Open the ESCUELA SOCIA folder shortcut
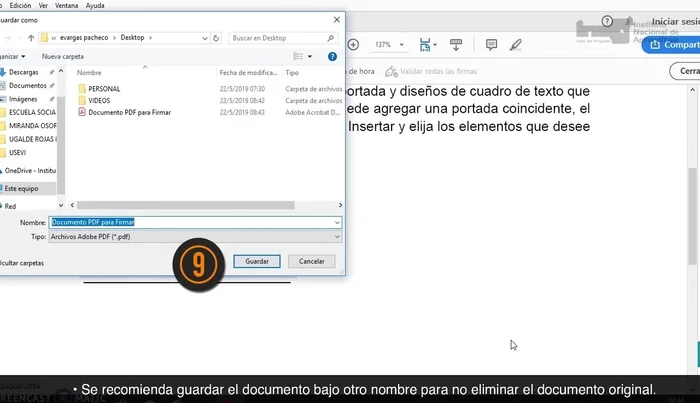The width and height of the screenshot is (700, 403). coord(32,112)
